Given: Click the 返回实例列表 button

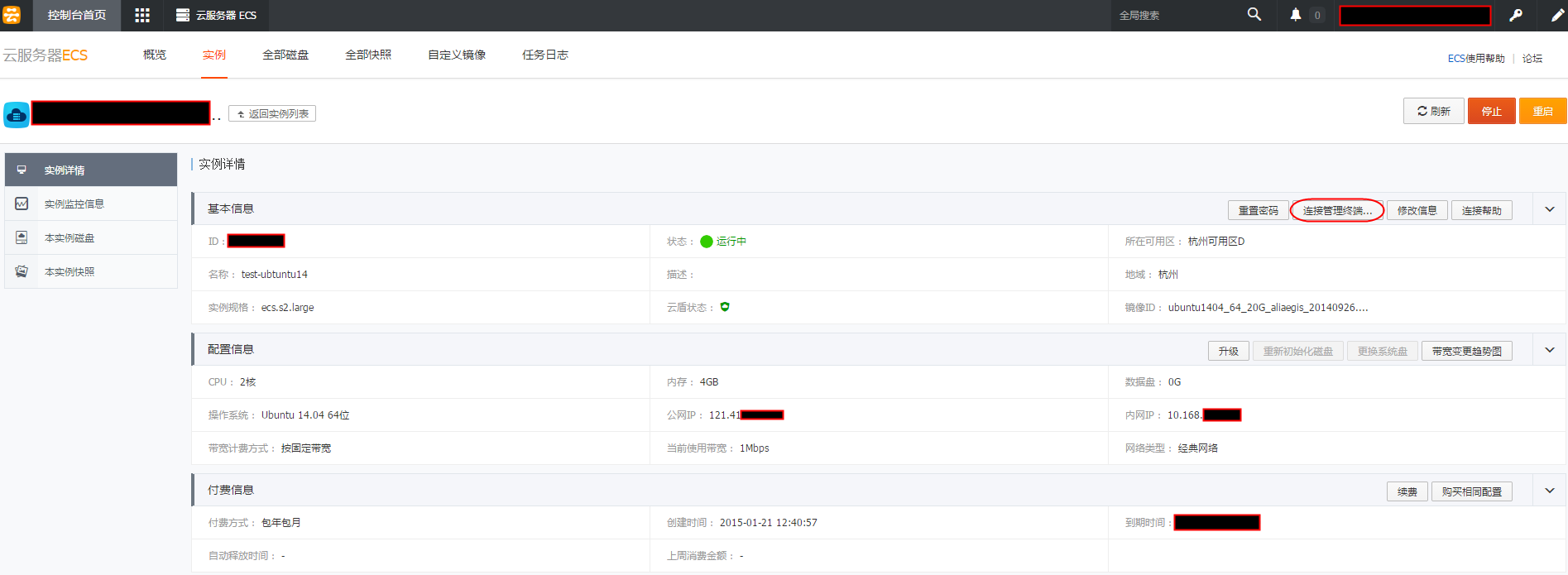Looking at the screenshot, I should 272,114.
